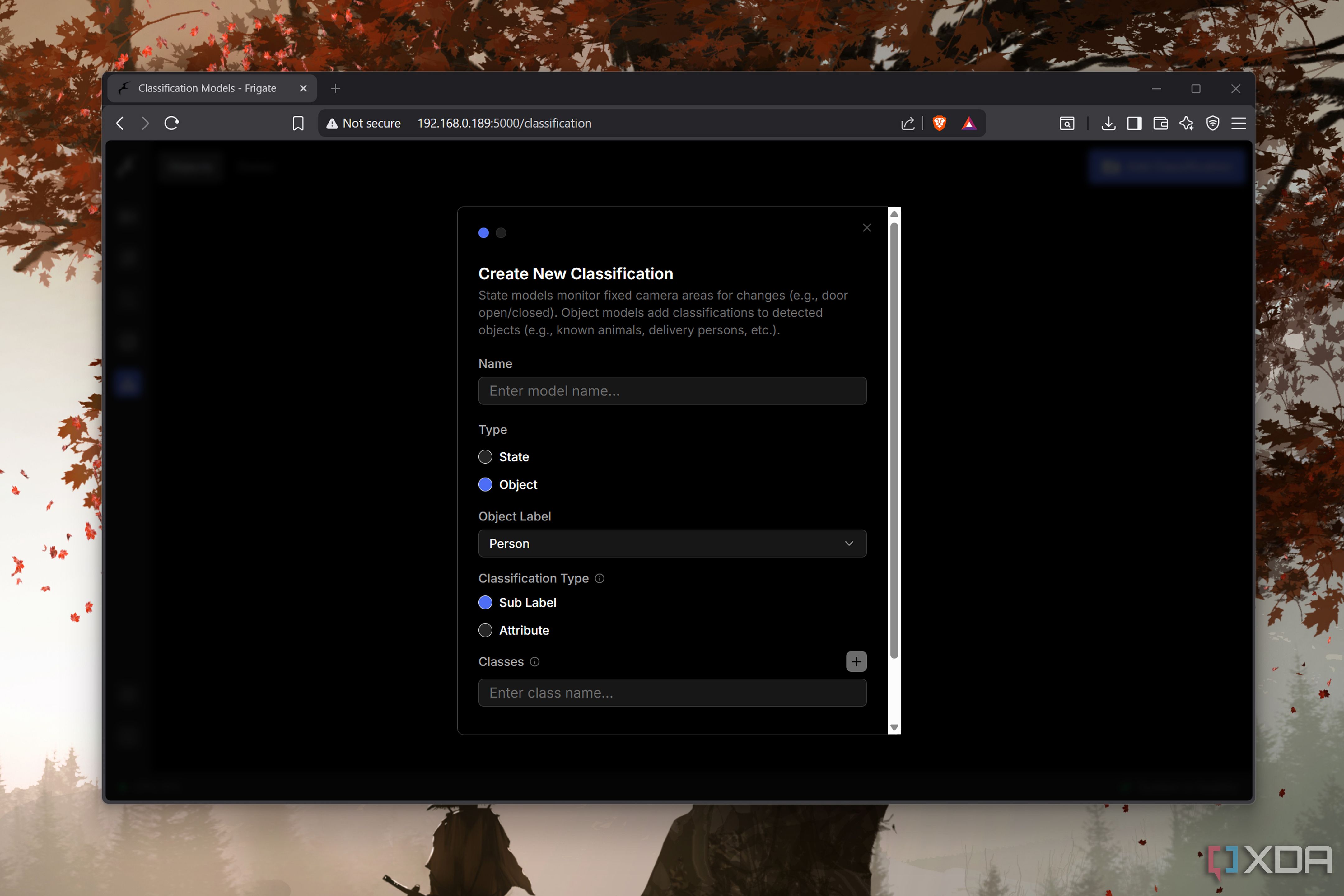The height and width of the screenshot is (896, 1344).
Task: Open Brave Rewards triangle icon
Action: 968,124
